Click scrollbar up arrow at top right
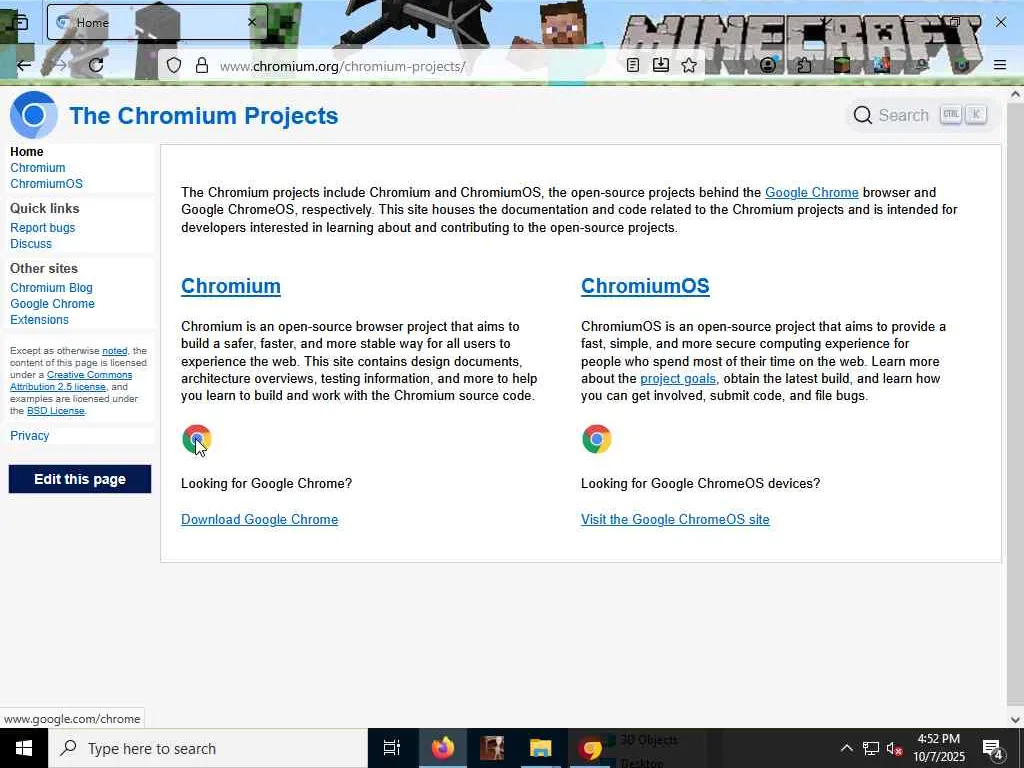This screenshot has height=768, width=1024. (1015, 94)
